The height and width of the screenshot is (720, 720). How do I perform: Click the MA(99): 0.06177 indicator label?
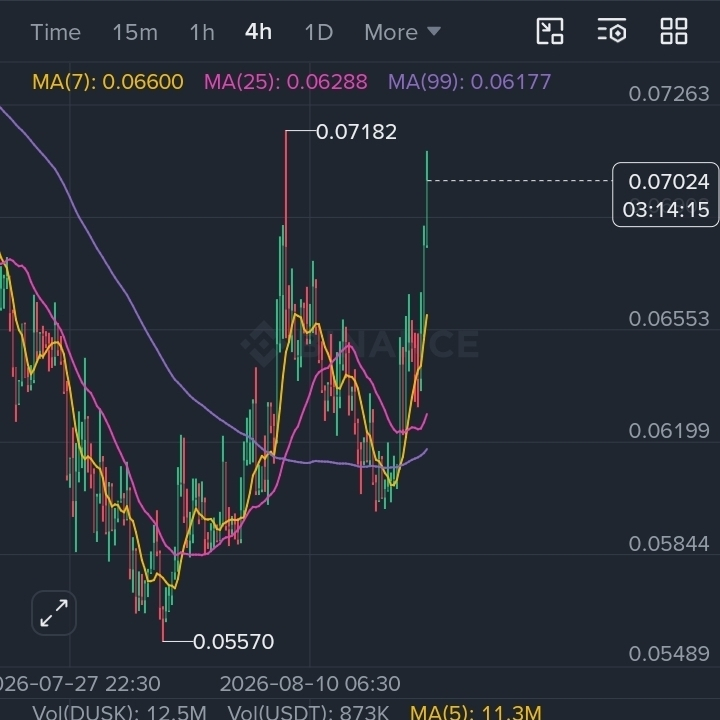(469, 82)
